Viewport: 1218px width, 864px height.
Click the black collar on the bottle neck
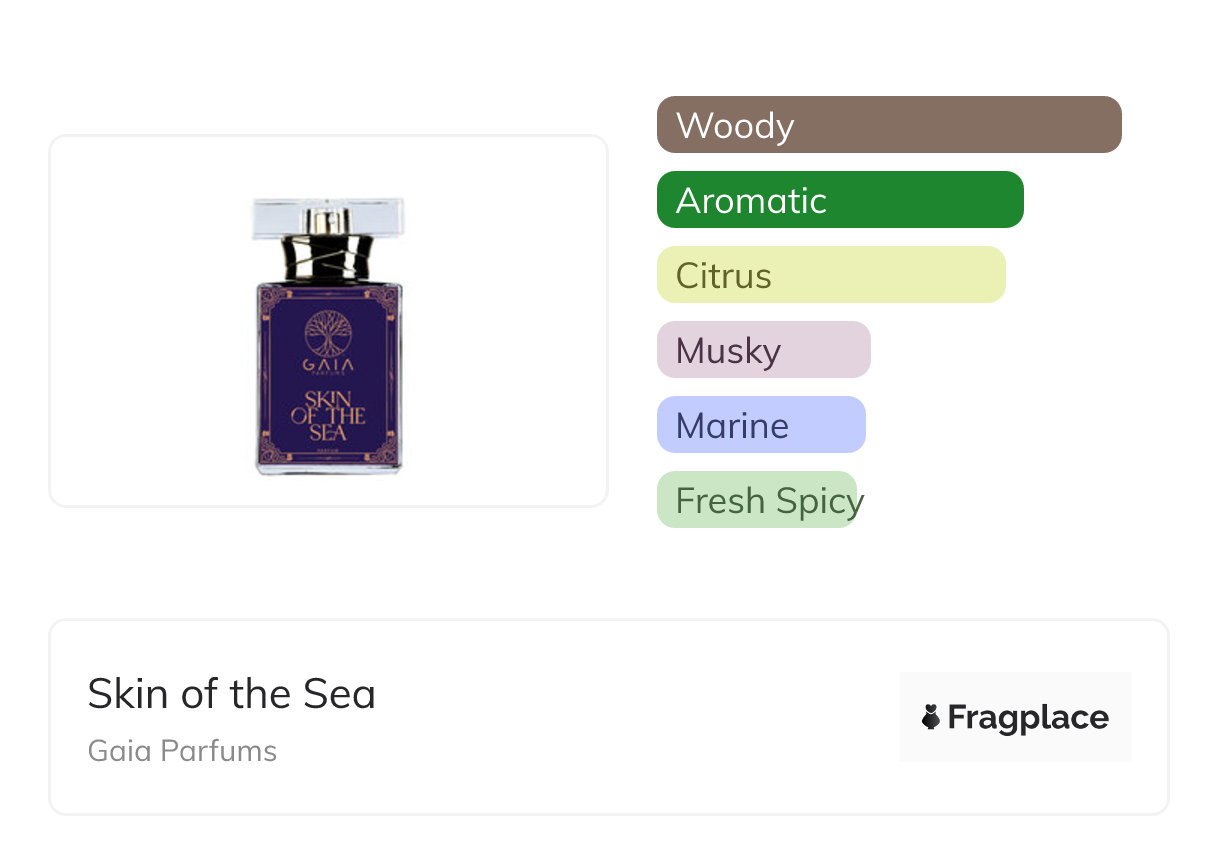point(328,258)
